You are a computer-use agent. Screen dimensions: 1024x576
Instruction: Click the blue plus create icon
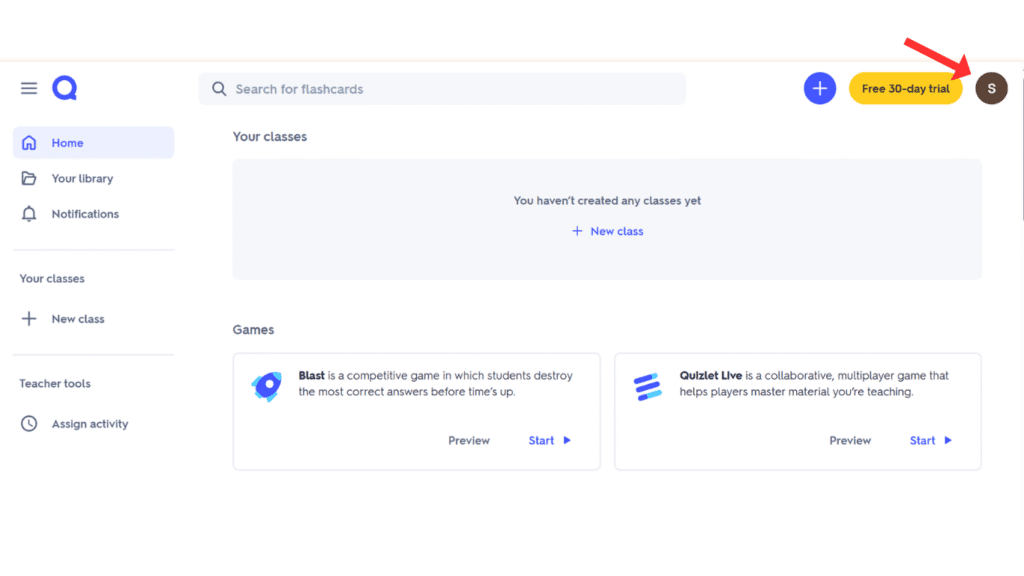[819, 88]
